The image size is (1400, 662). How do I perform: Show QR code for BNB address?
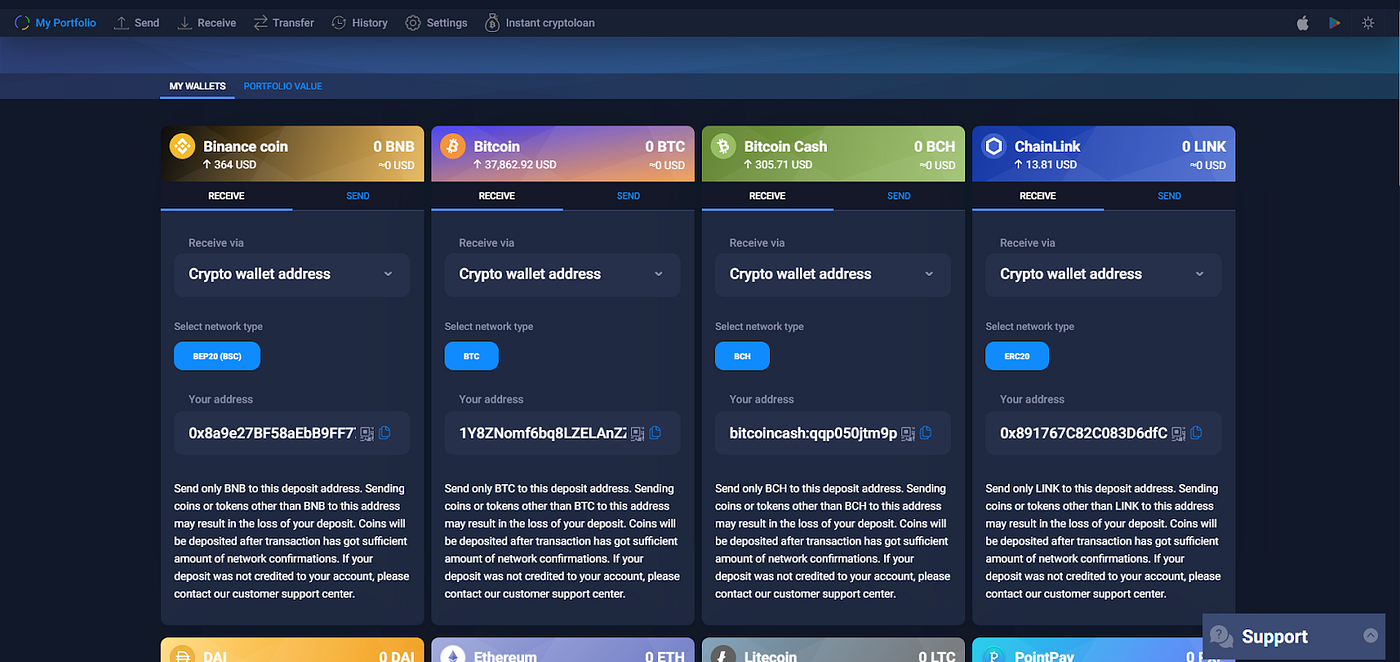367,433
